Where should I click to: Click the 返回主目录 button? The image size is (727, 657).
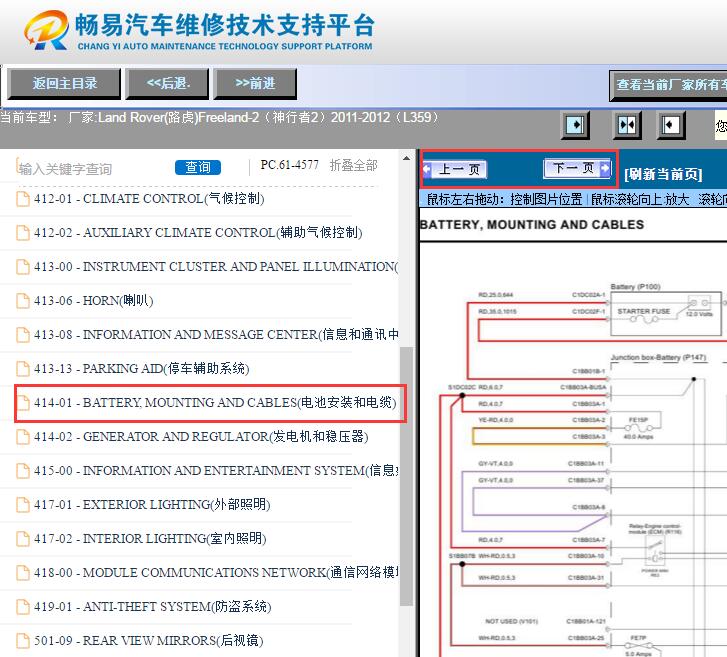pos(64,84)
